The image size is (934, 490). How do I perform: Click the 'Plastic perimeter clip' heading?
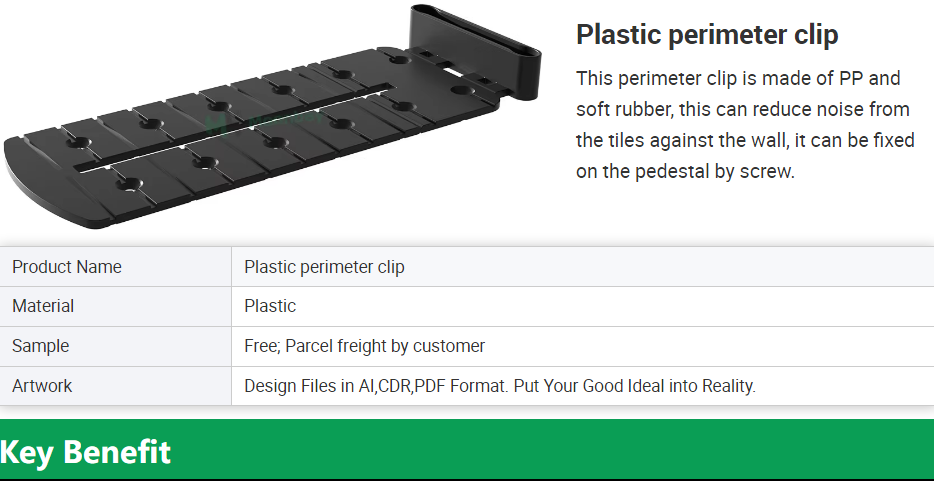[707, 35]
